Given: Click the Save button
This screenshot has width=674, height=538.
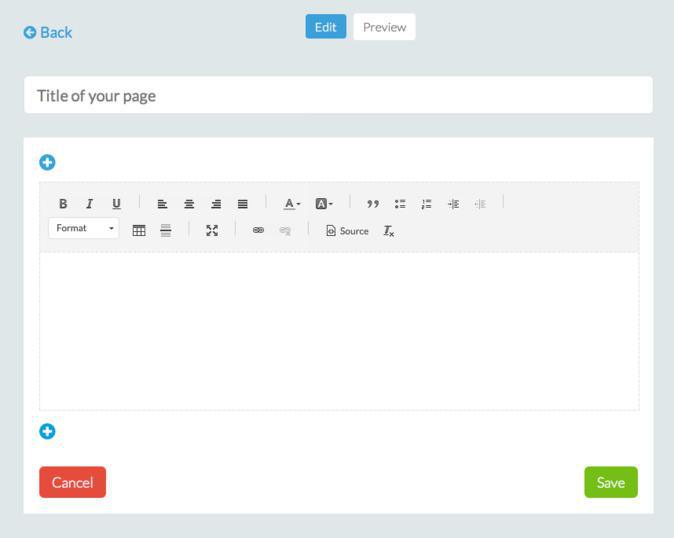Looking at the screenshot, I should pyautogui.click(x=610, y=482).
